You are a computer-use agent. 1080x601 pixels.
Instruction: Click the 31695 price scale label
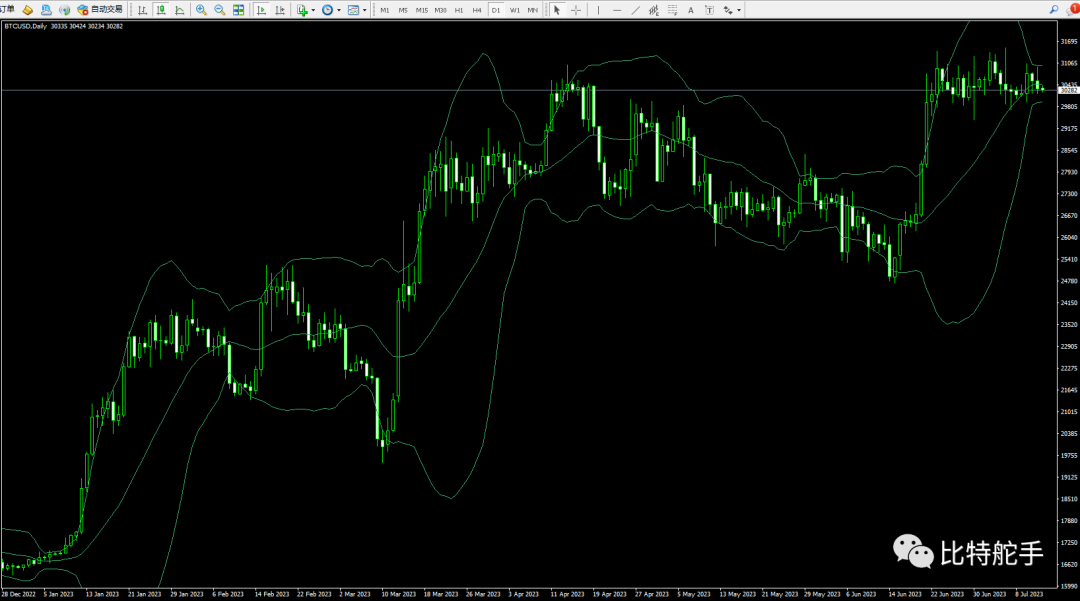click(x=1069, y=41)
